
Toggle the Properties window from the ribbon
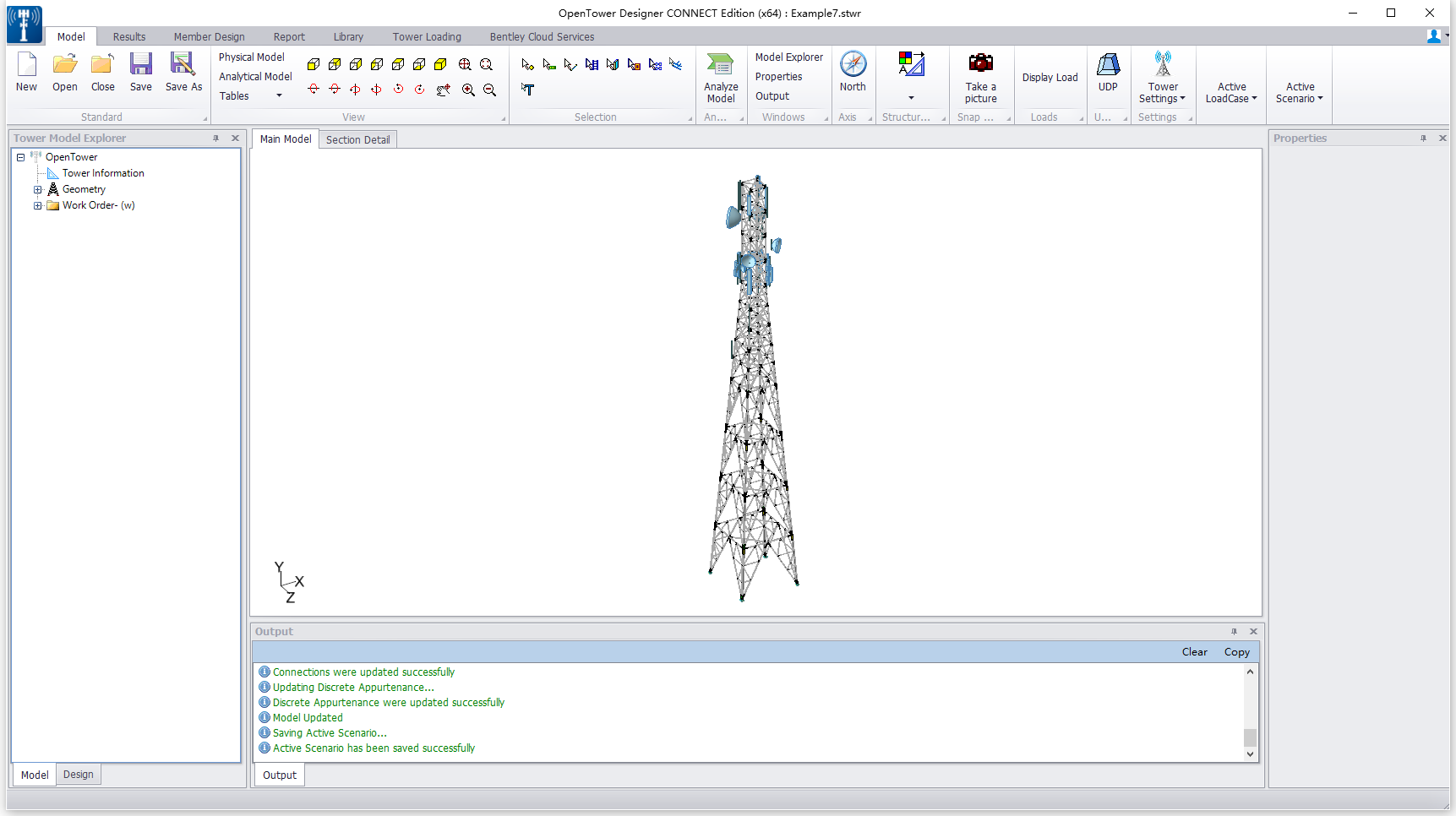778,76
